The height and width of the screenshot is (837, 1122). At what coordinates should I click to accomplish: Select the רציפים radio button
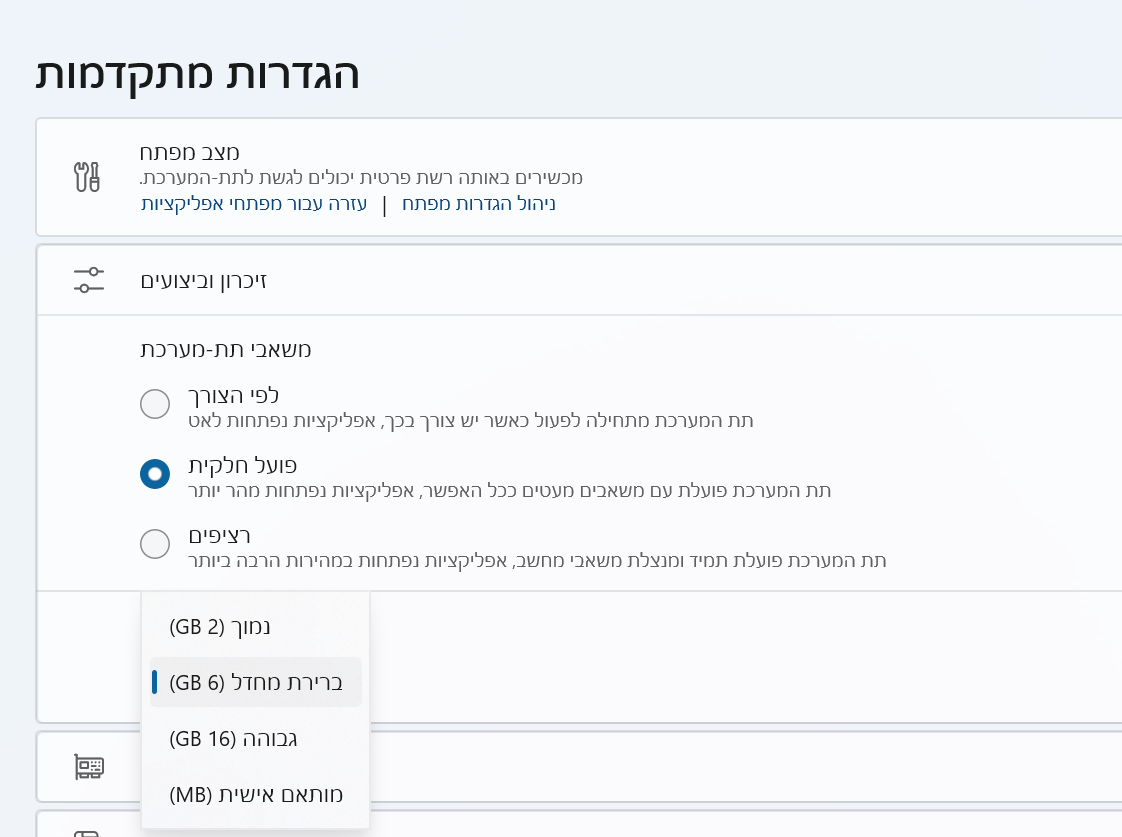[x=155, y=544]
